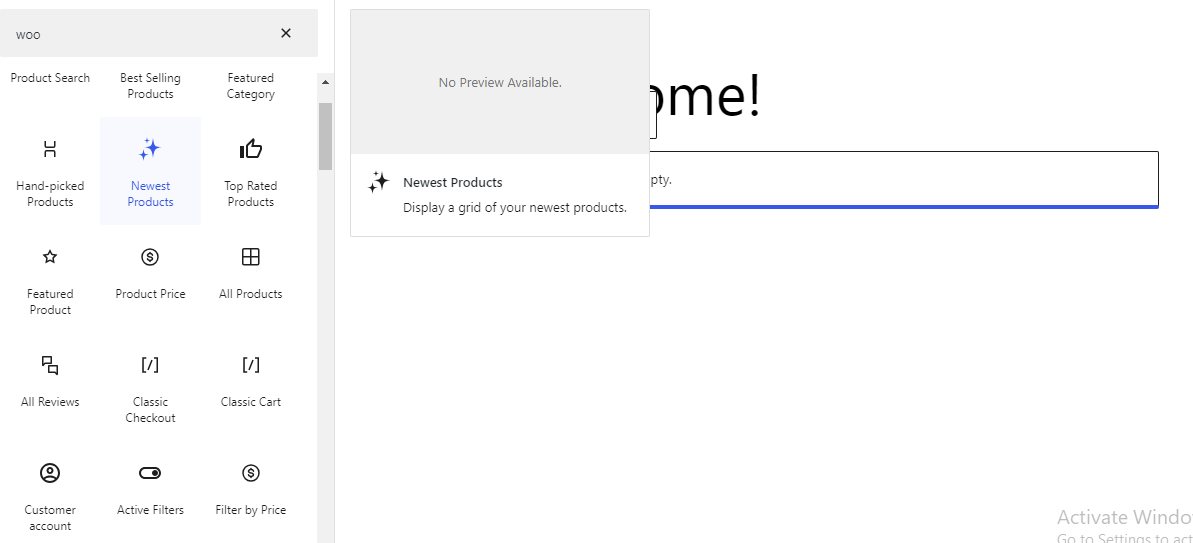The width and height of the screenshot is (1193, 543).
Task: Choose the Featured Product star icon
Action: click(x=50, y=257)
